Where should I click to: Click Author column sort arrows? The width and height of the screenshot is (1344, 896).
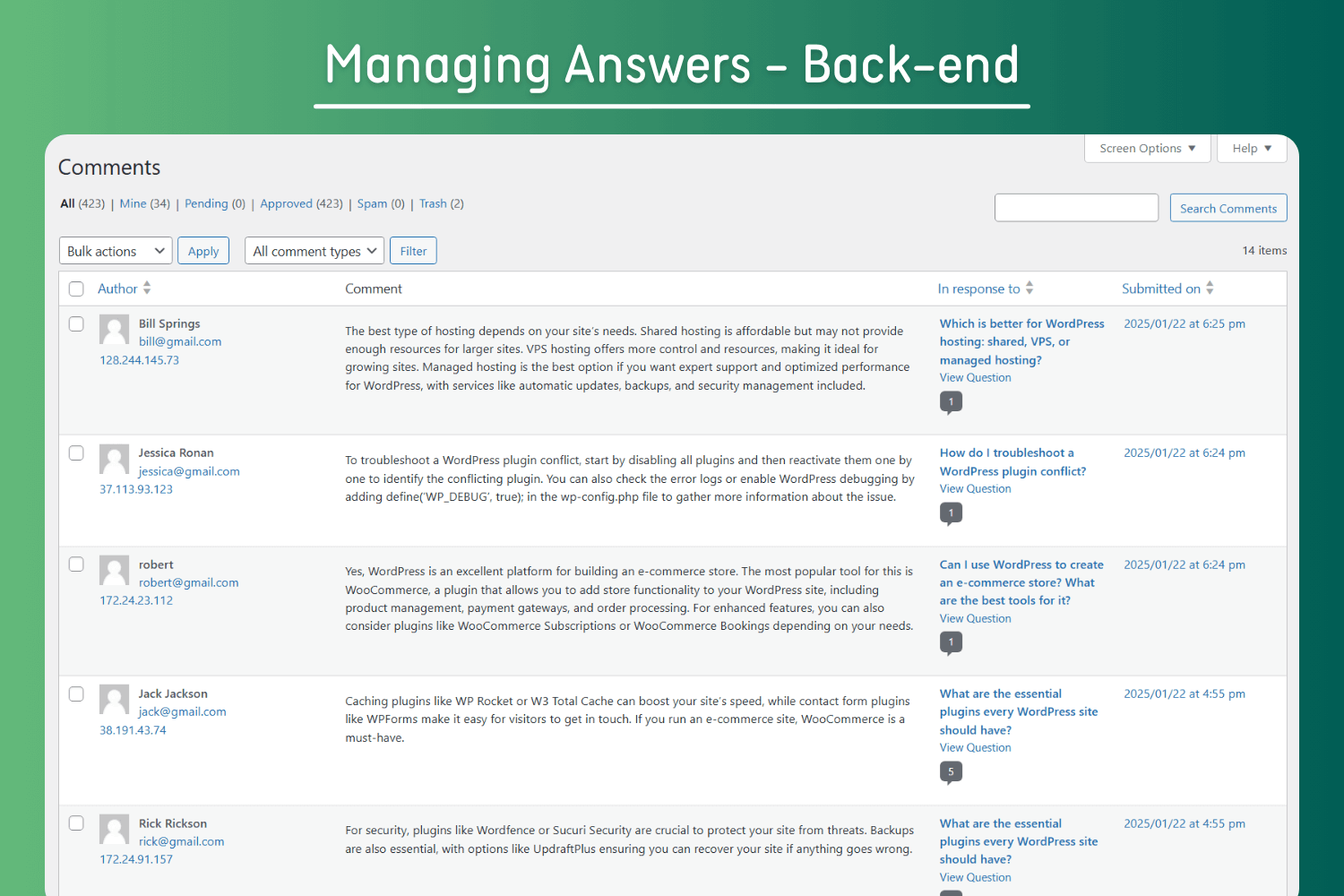point(147,289)
